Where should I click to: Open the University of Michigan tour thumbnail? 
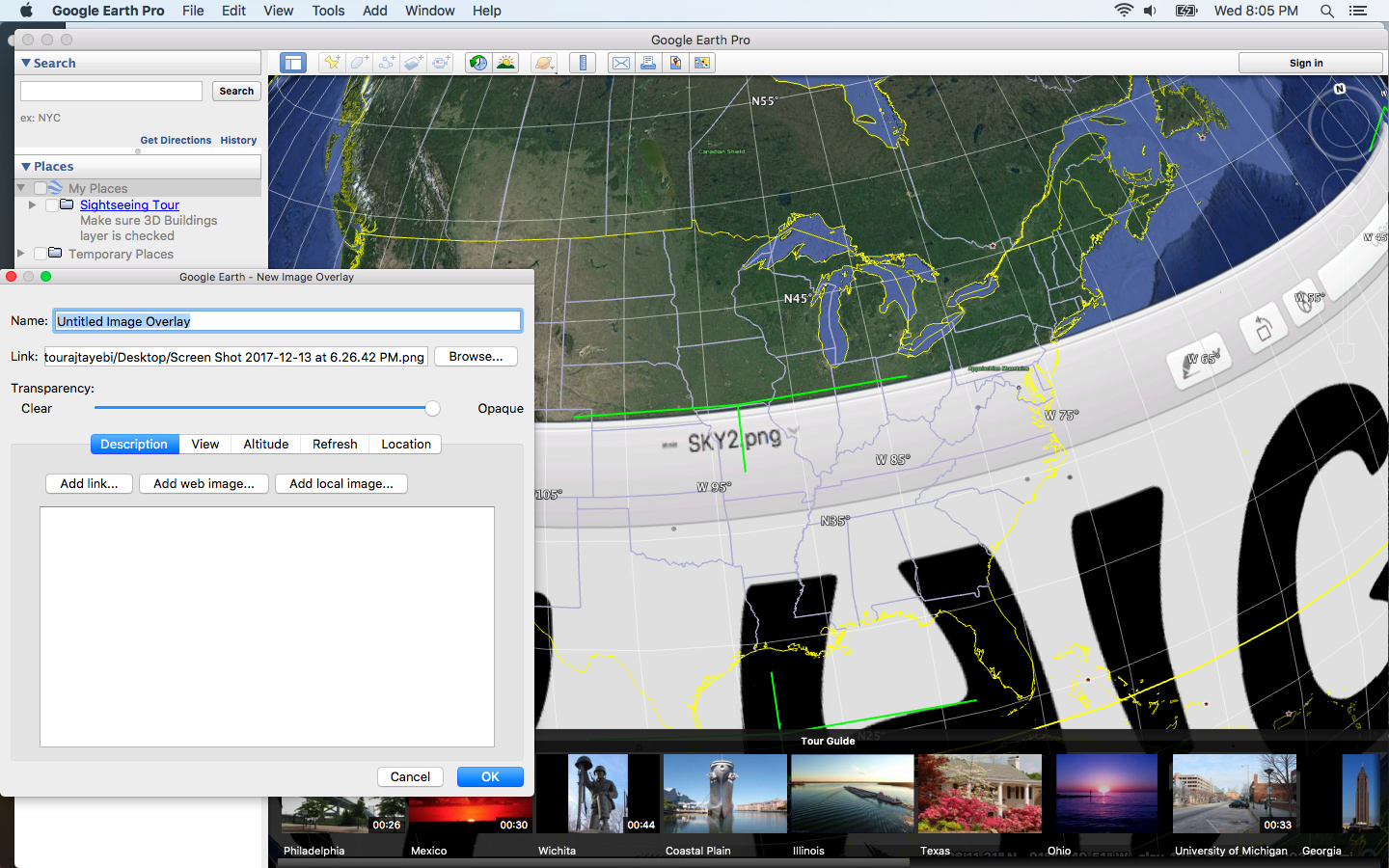(x=1235, y=794)
